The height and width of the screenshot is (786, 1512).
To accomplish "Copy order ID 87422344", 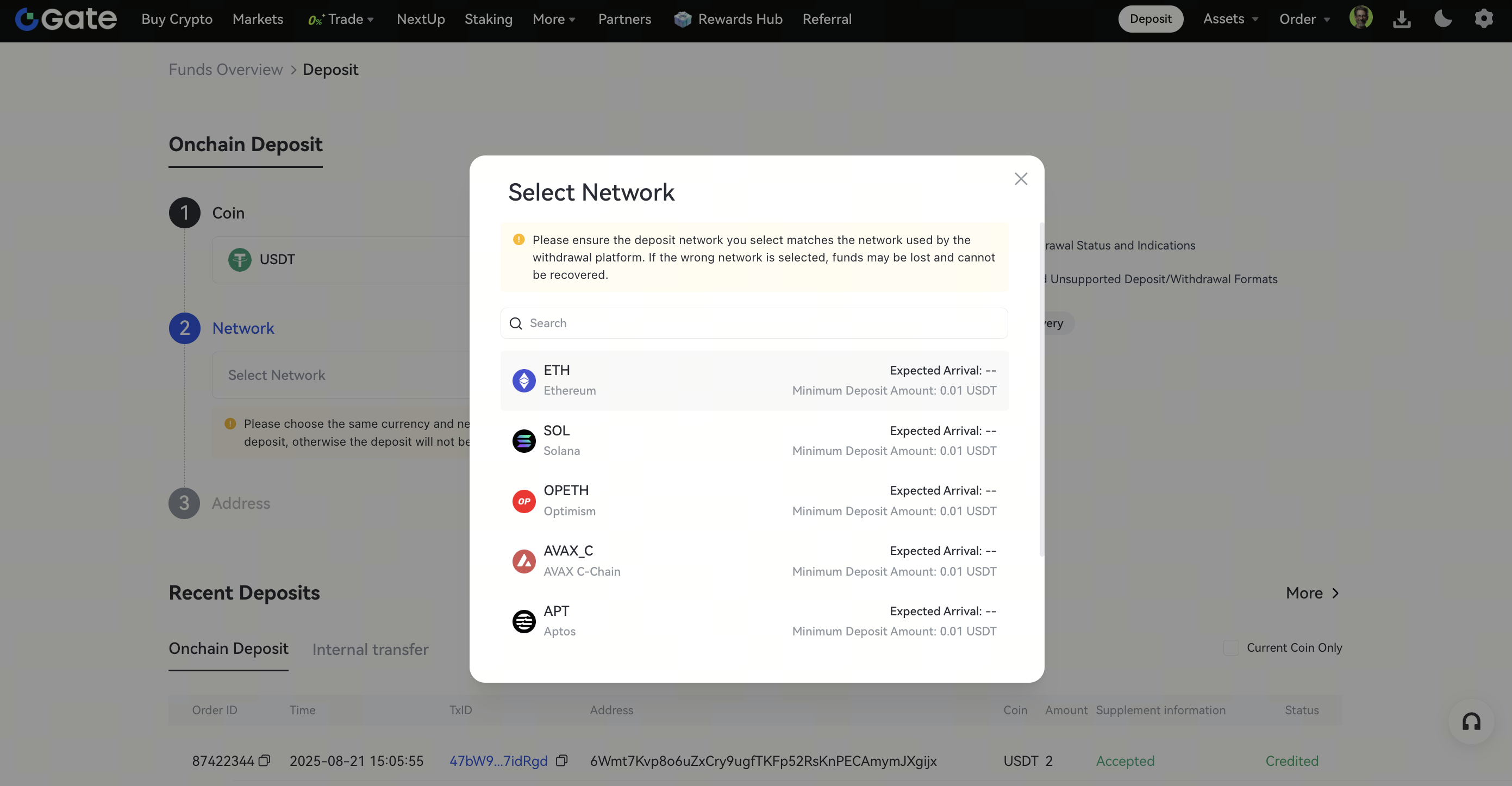I will click(264, 761).
